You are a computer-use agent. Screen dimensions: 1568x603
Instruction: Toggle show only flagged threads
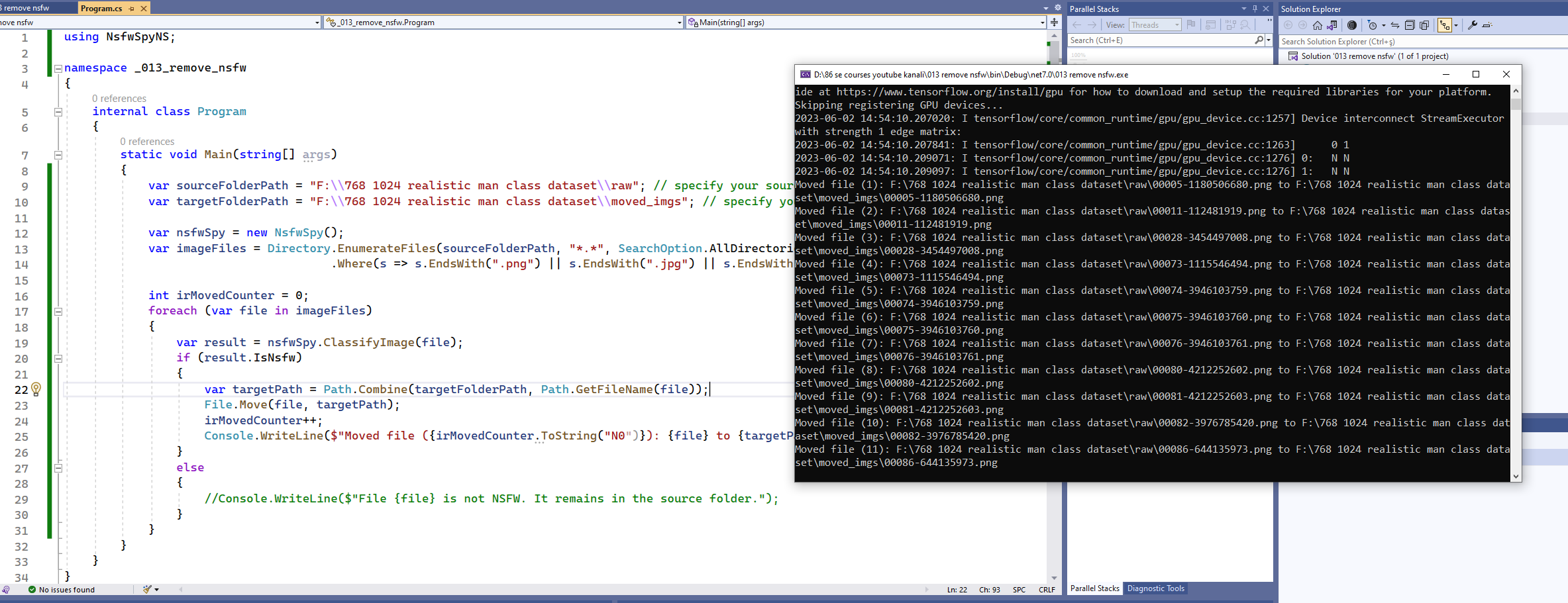coord(1191,24)
